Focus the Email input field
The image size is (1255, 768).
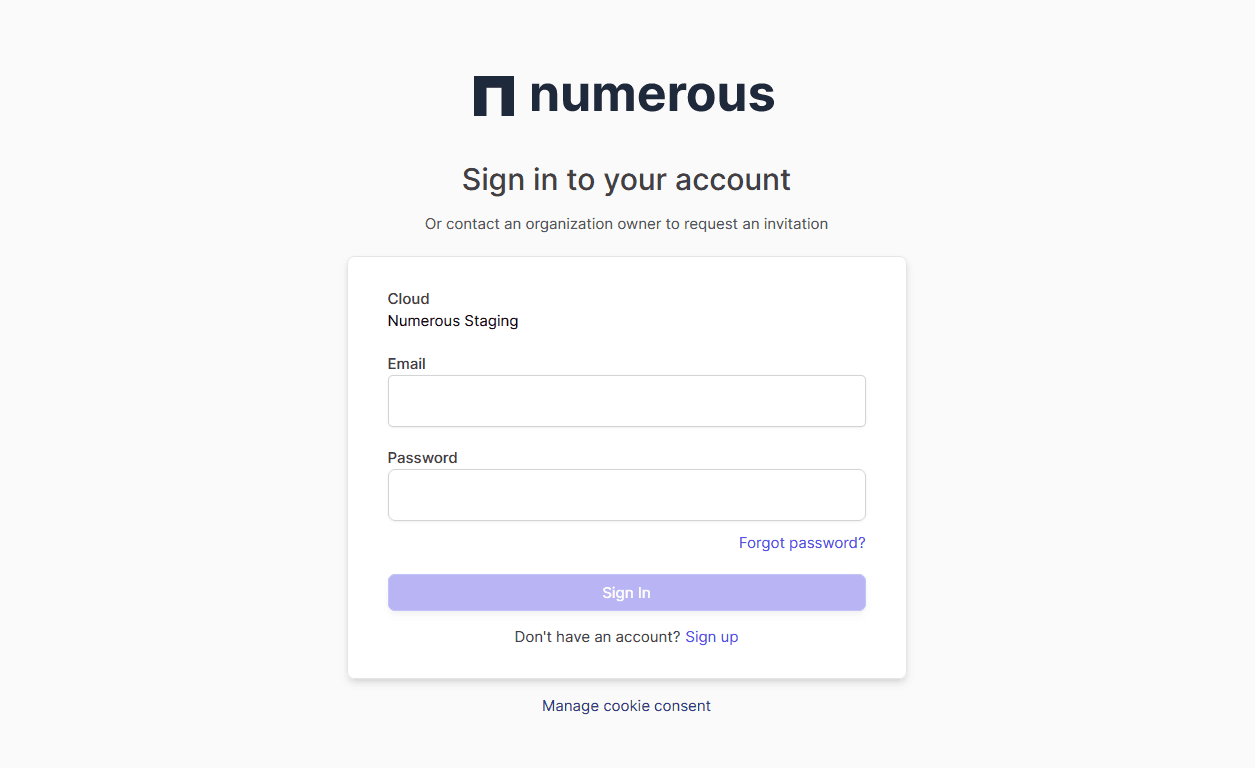click(626, 401)
